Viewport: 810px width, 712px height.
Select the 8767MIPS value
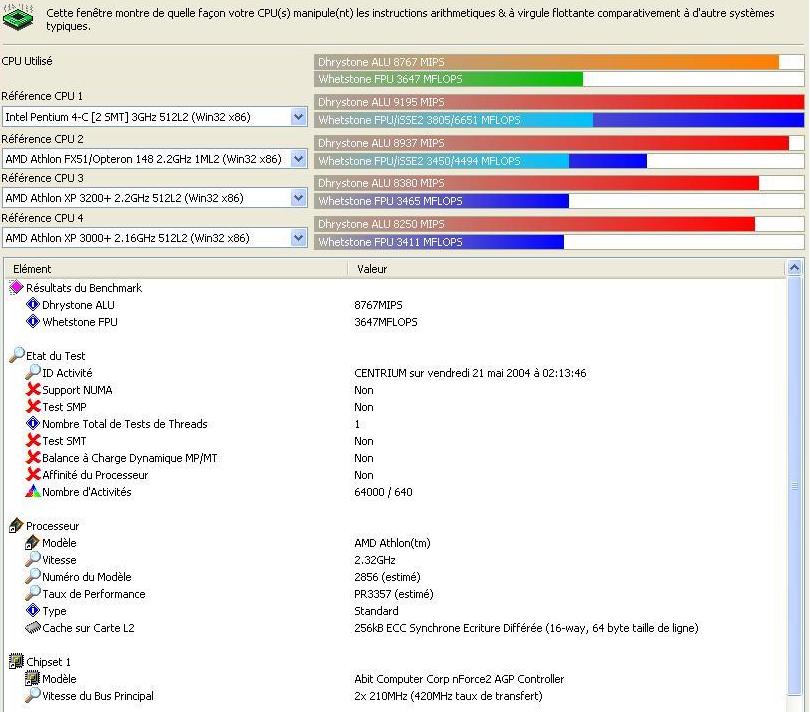(x=378, y=305)
